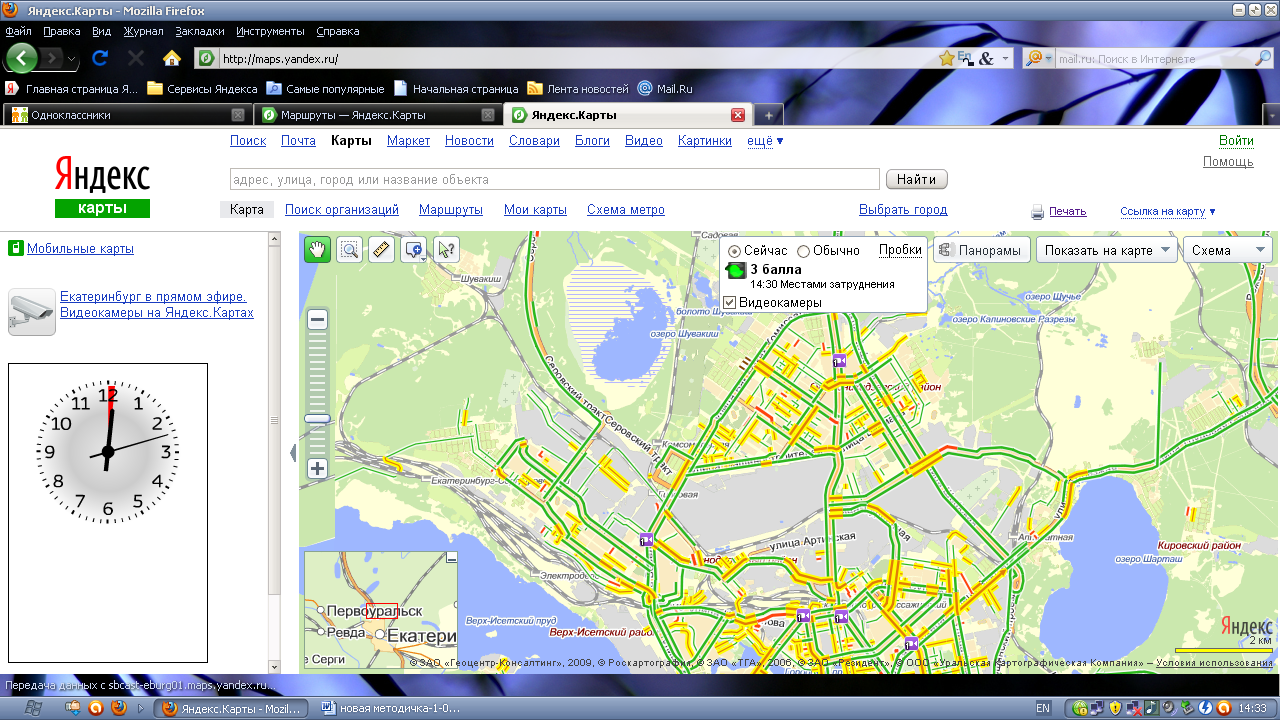
Task: Select the ruler distance tool
Action: (381, 250)
